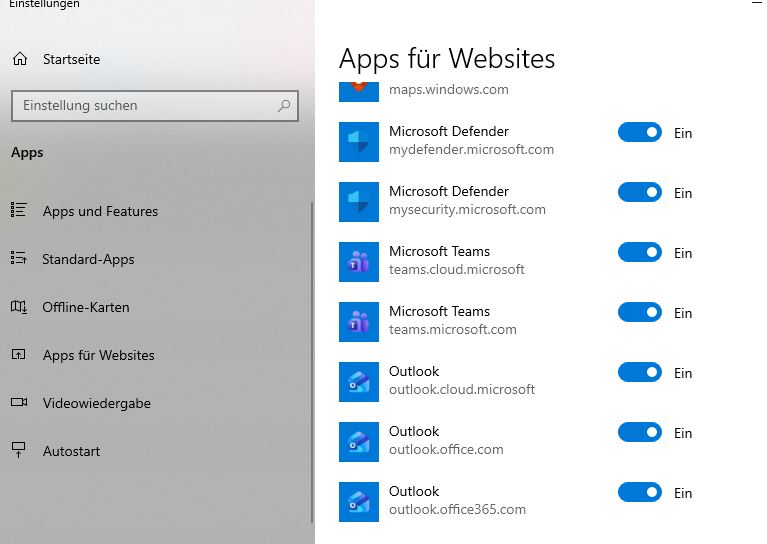Click the outlook.cloud.microsoft Outlook app icon
Screen dimensions: 767x544
pyautogui.click(x=359, y=382)
